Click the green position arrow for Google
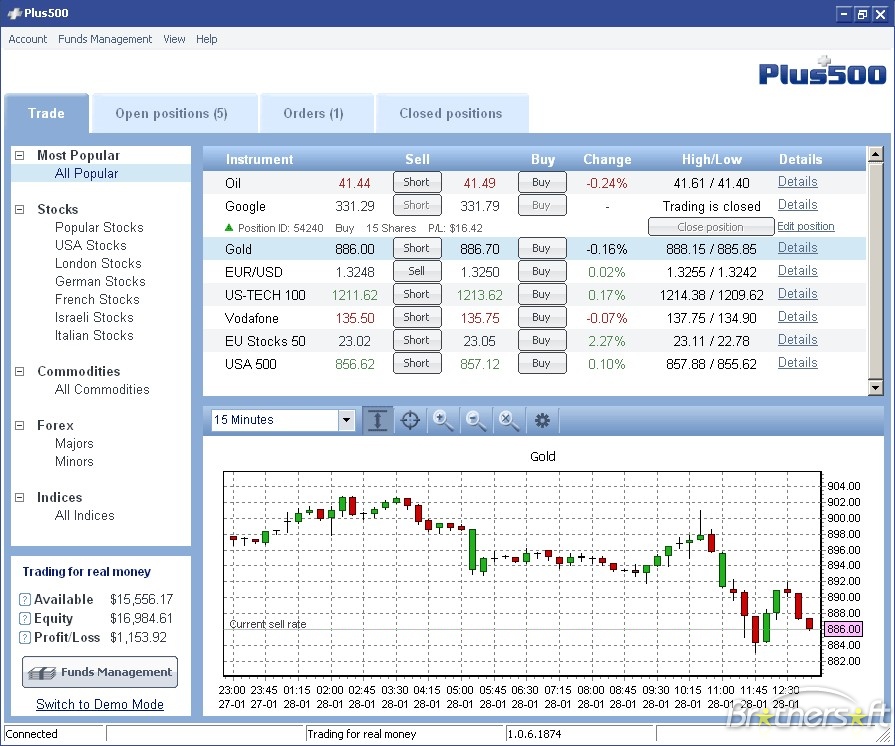Screen dimensions: 895x746 (x=229, y=227)
